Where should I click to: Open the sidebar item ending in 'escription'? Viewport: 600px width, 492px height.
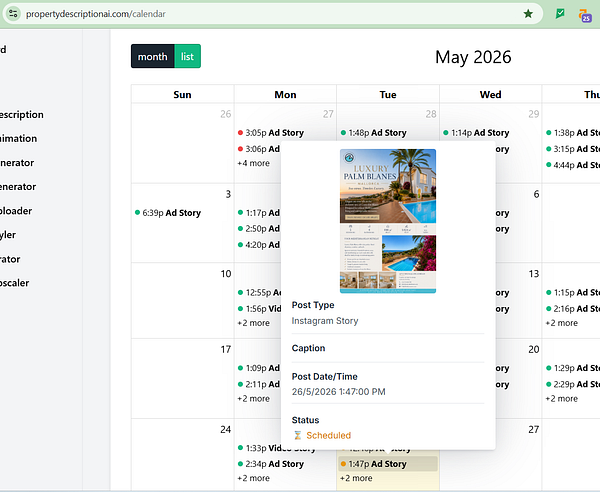click(22, 115)
